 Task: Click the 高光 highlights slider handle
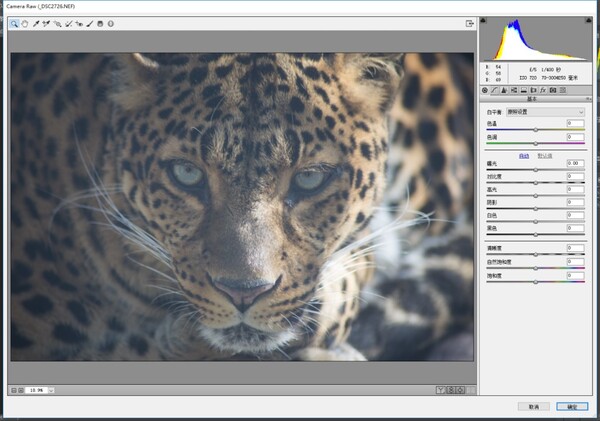tap(536, 196)
